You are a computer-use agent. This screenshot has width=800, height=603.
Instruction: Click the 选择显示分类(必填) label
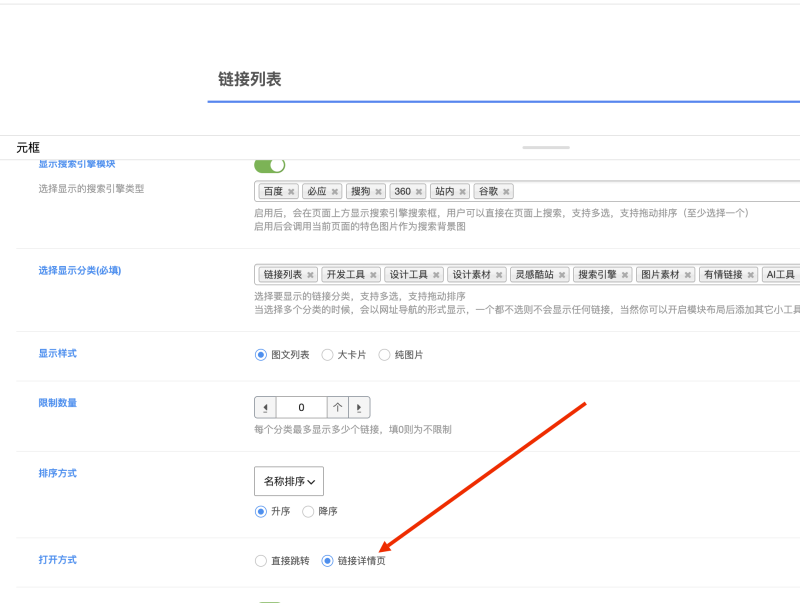point(80,270)
